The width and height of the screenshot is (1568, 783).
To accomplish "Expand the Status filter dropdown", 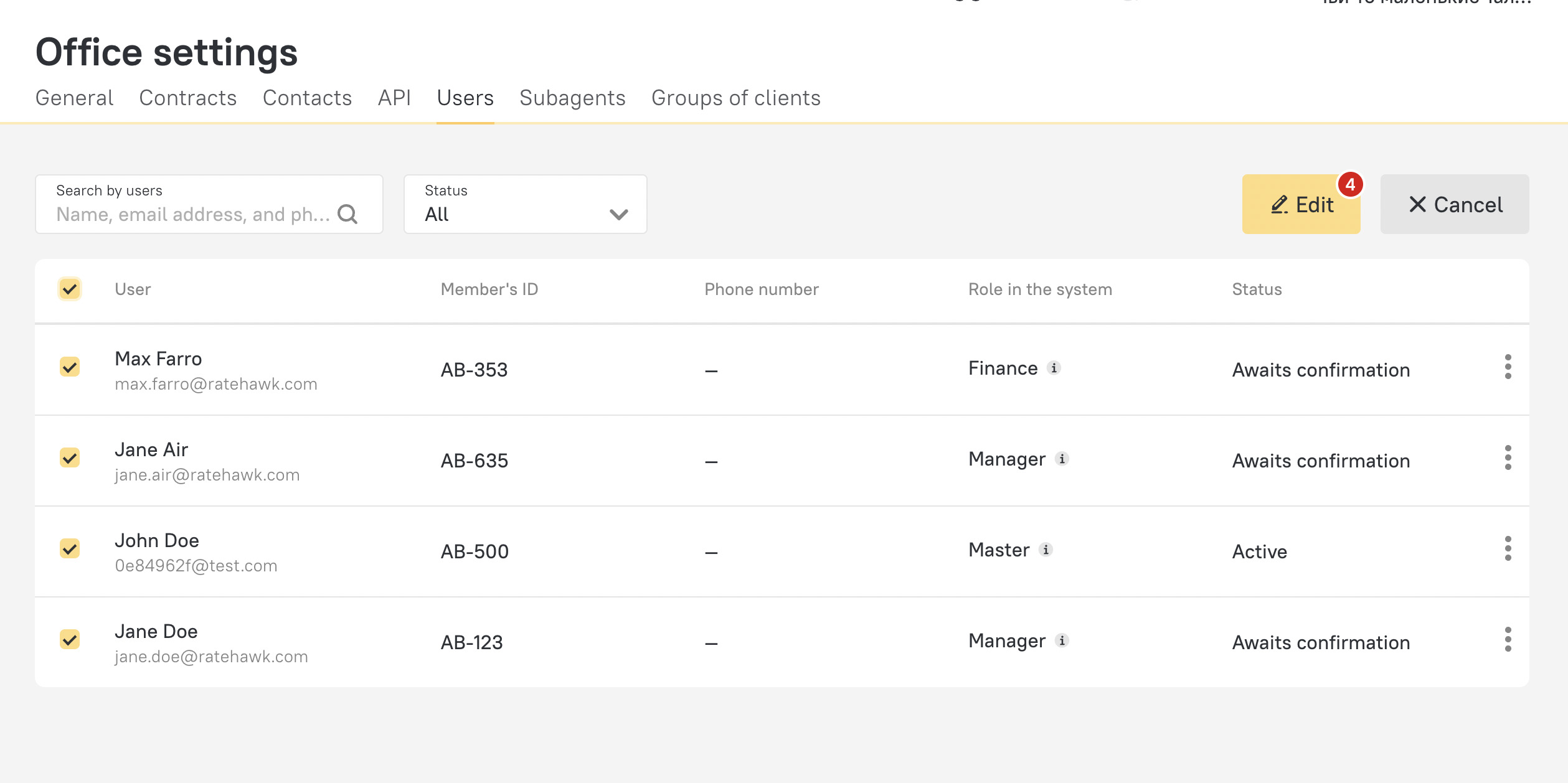I will pyautogui.click(x=525, y=204).
